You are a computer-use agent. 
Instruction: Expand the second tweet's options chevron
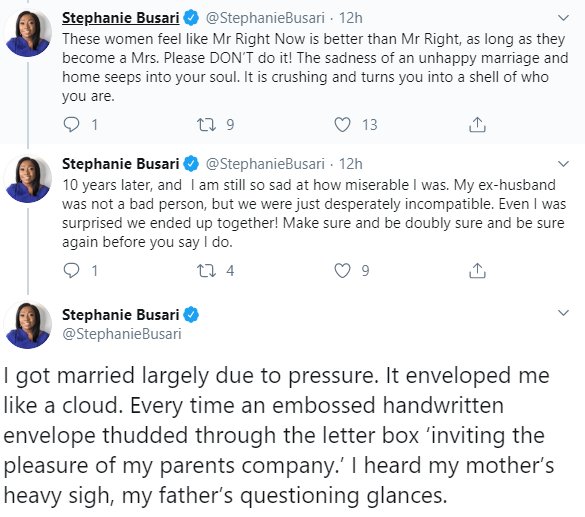(x=563, y=163)
